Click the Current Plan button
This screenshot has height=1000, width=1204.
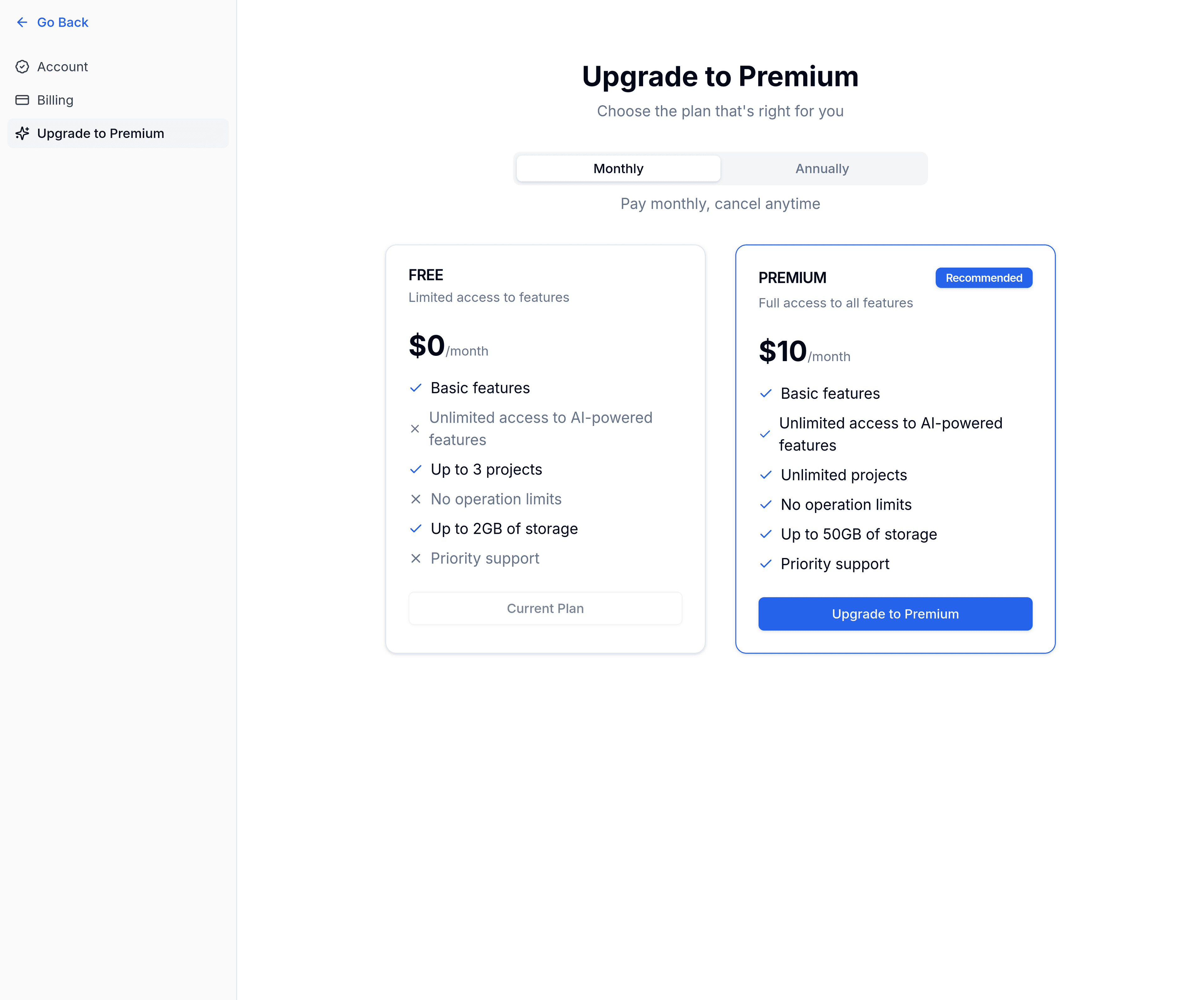click(545, 608)
